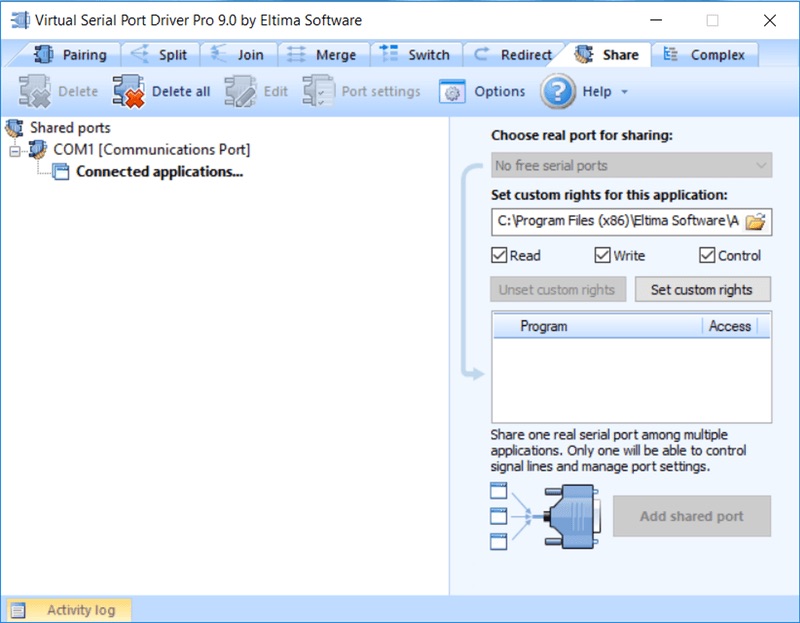Click the Merge tab icon

tap(296, 54)
